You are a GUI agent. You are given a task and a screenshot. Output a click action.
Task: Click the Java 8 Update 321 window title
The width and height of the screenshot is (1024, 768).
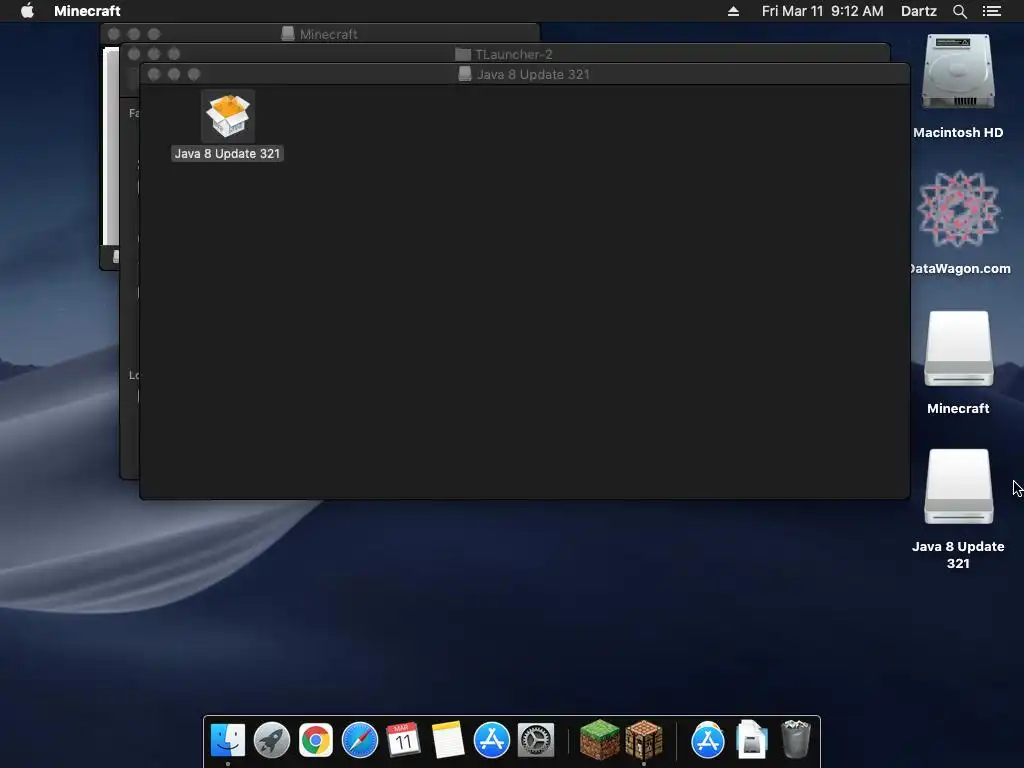pos(533,74)
